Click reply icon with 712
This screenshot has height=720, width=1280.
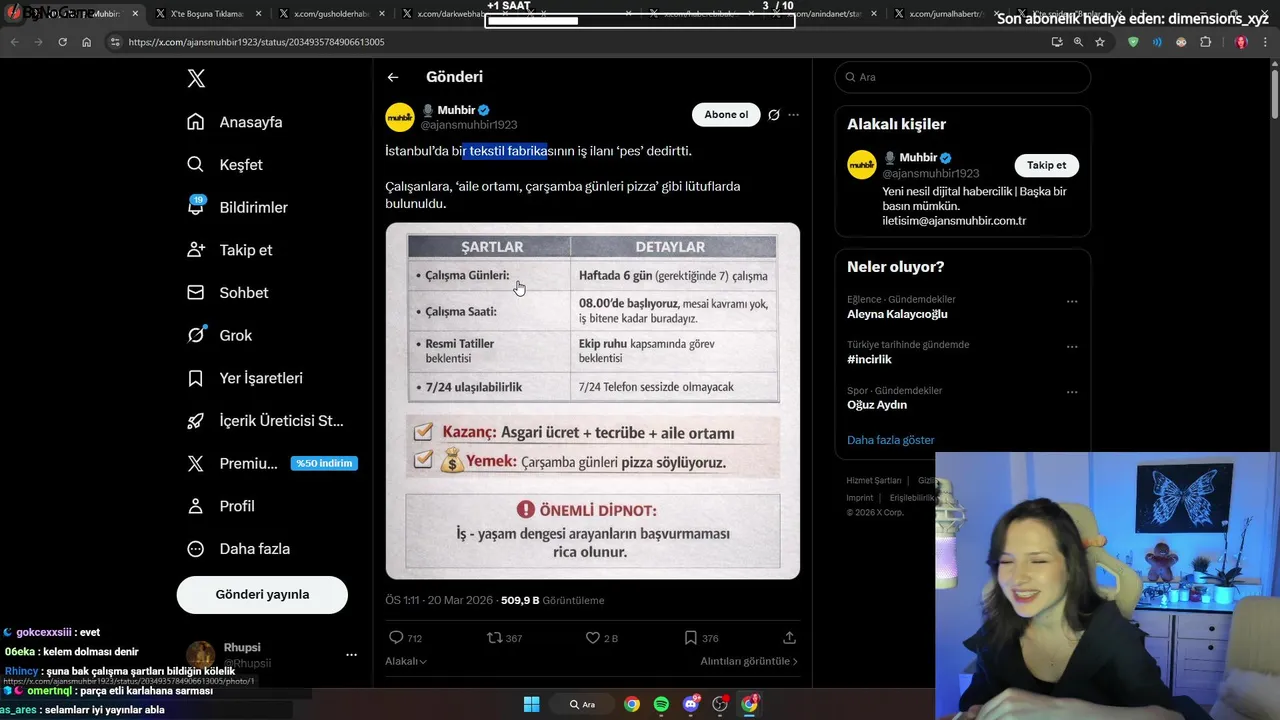coord(396,637)
